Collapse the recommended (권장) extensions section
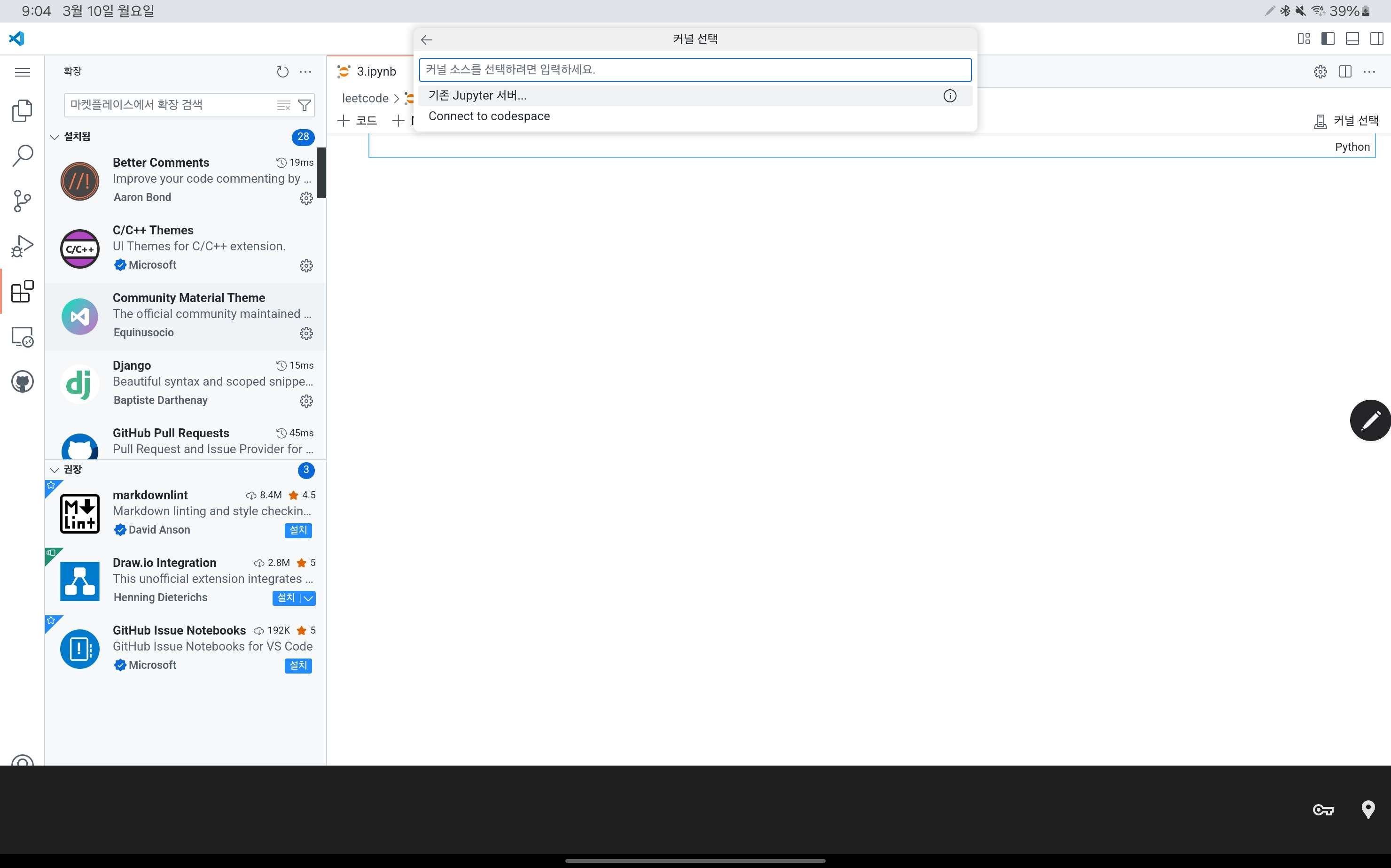1391x868 pixels. 55,470
